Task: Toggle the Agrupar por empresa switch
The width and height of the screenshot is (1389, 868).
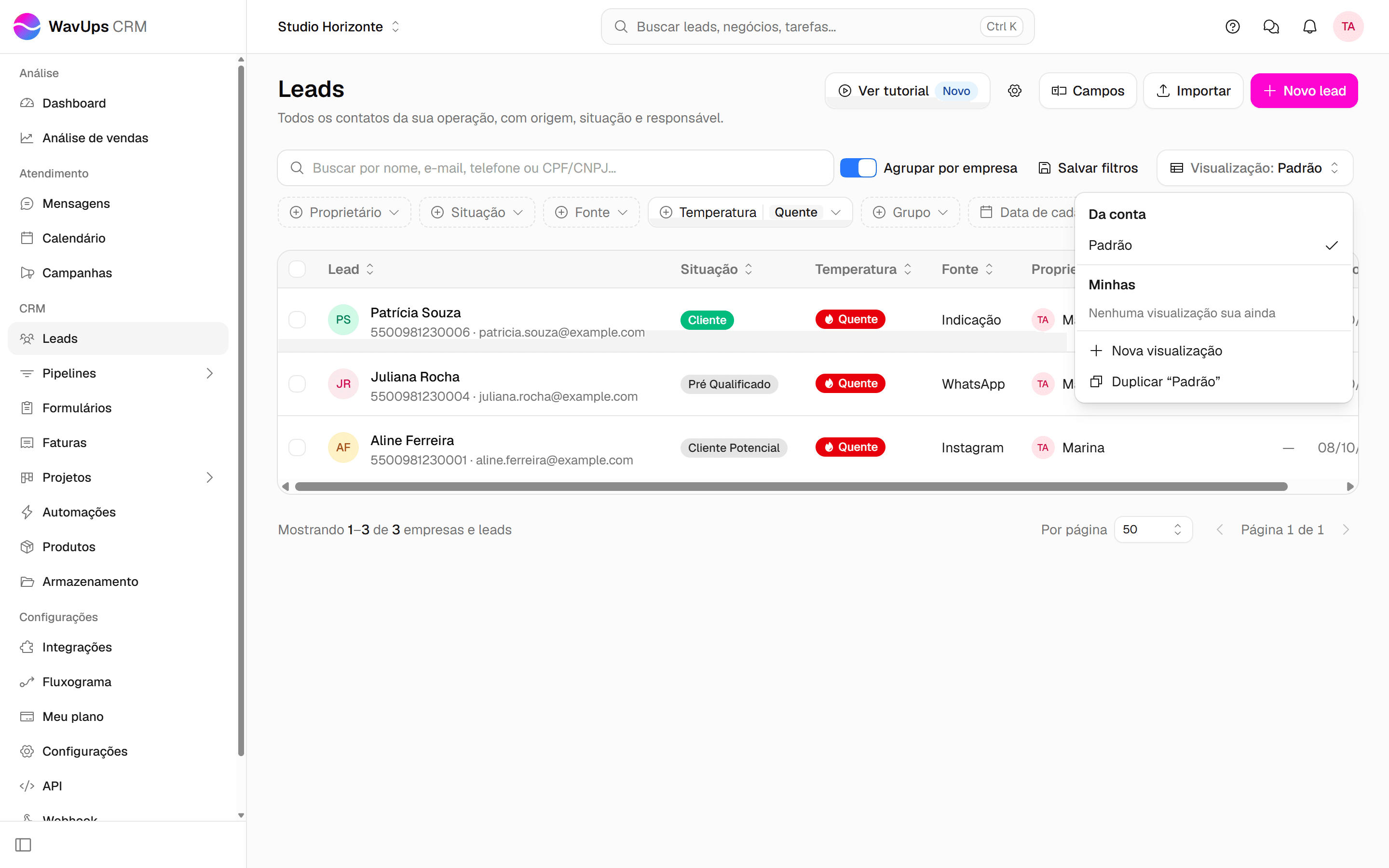Action: [x=858, y=168]
